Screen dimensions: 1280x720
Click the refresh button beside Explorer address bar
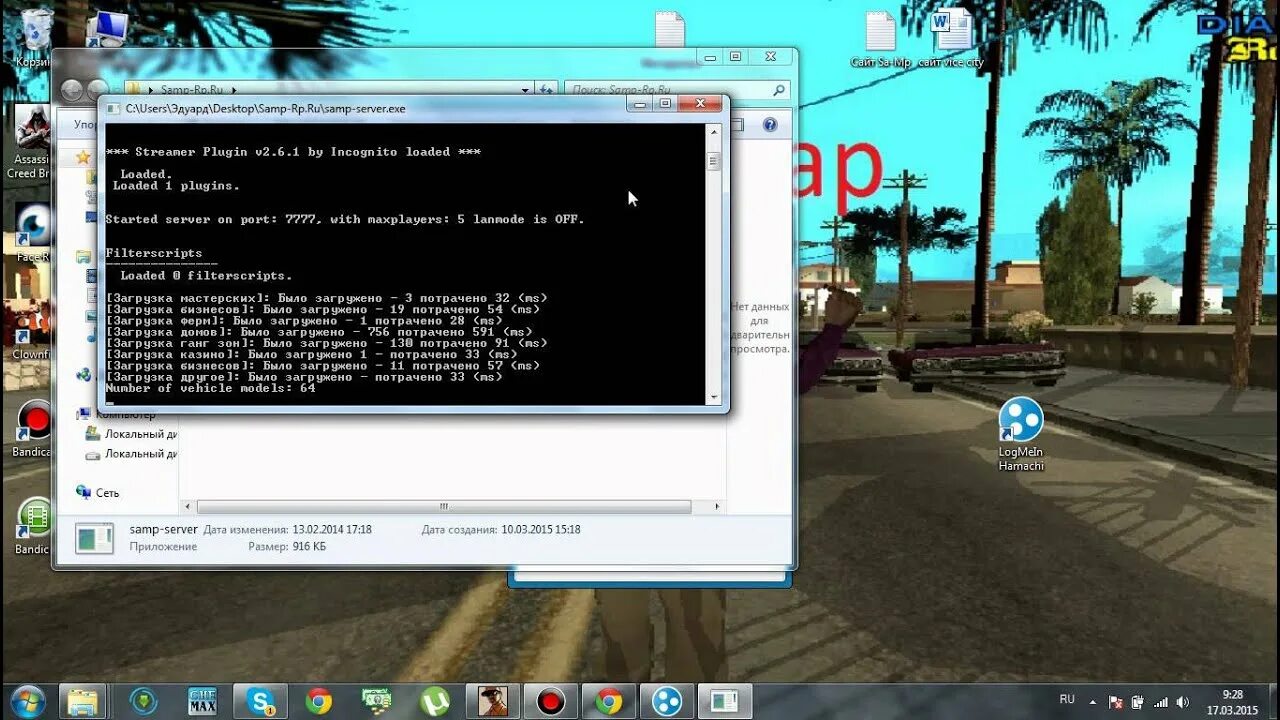point(546,90)
